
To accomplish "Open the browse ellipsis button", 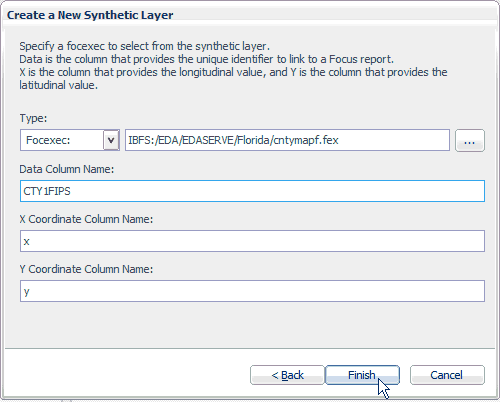I will tap(470, 140).
